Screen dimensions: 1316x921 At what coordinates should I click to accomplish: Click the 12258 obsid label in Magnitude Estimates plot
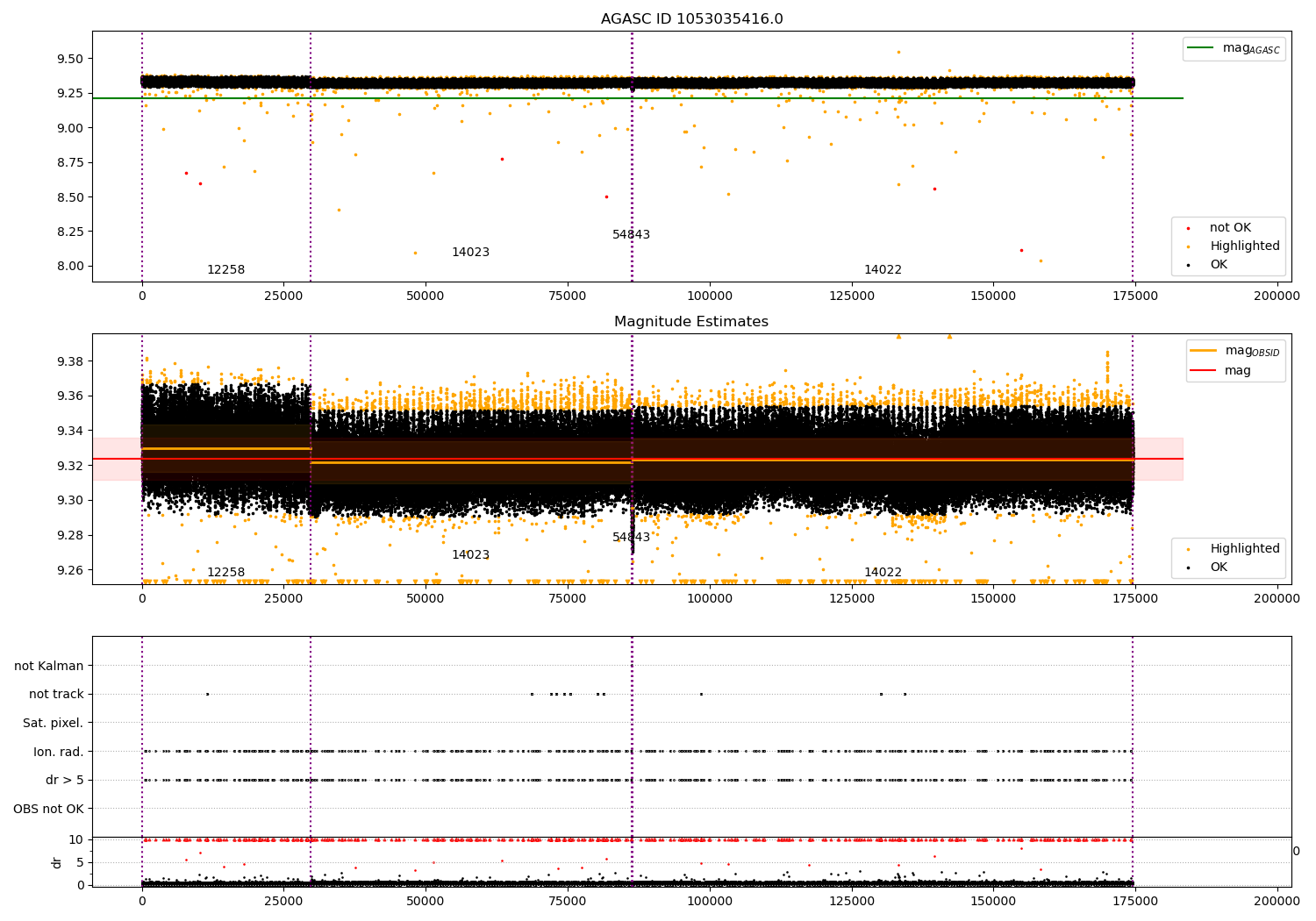click(x=225, y=573)
